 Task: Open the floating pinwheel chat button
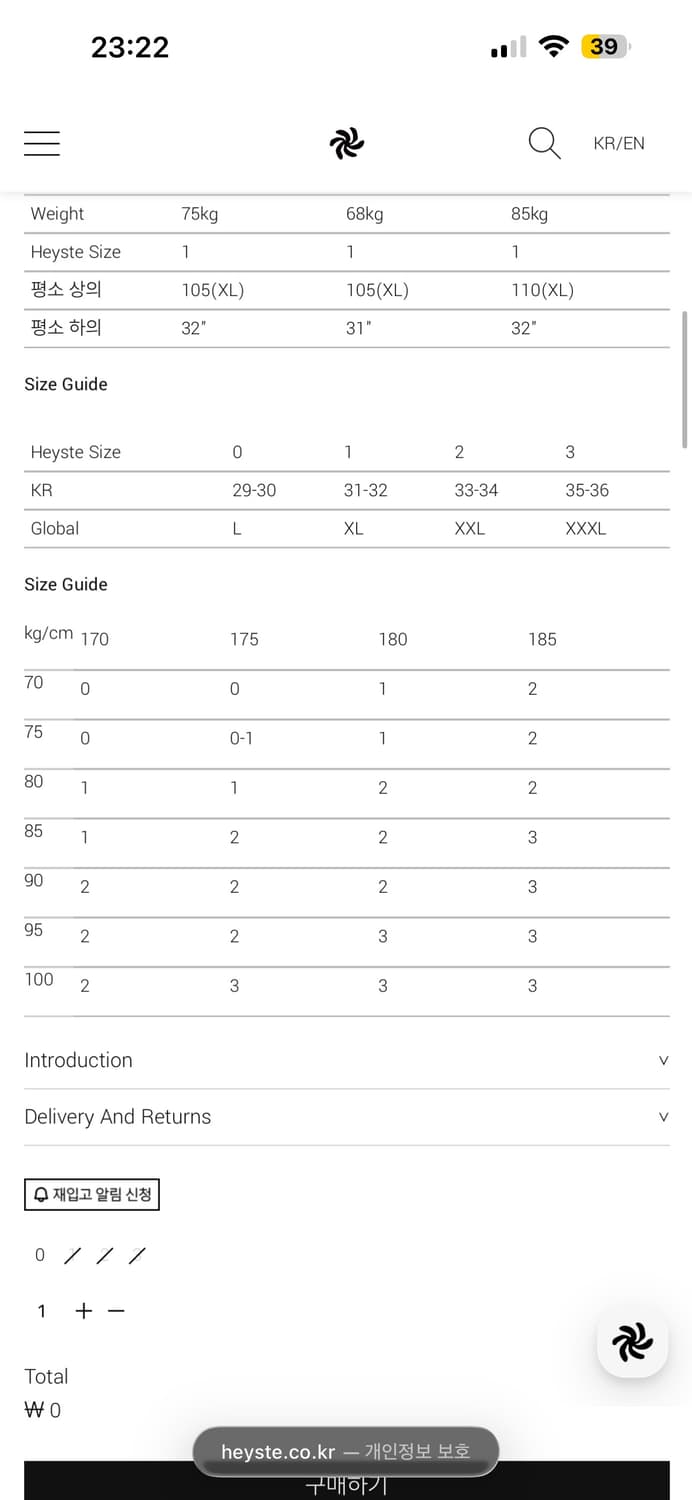[632, 1342]
